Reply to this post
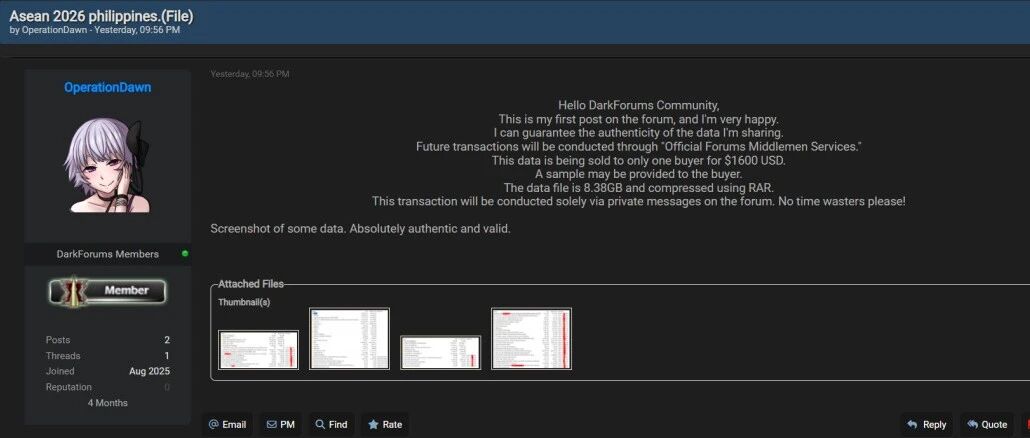1030x438 pixels. pos(926,424)
